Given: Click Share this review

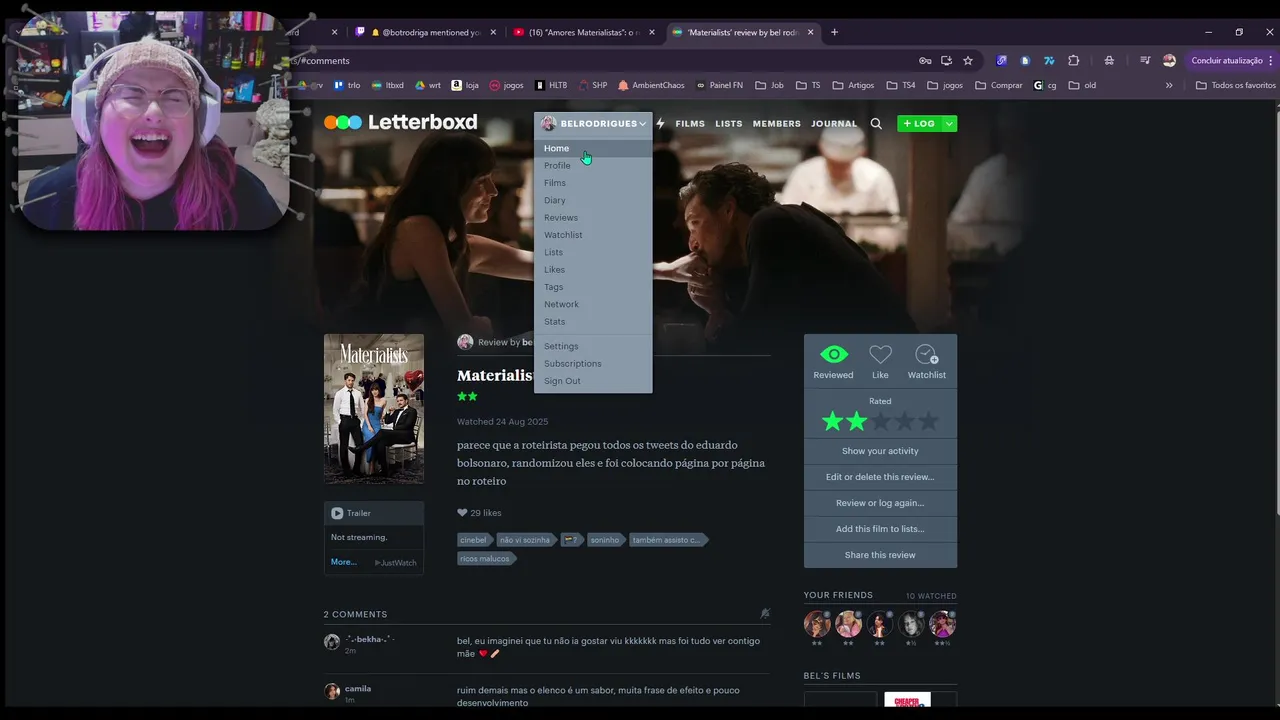Looking at the screenshot, I should click(880, 555).
